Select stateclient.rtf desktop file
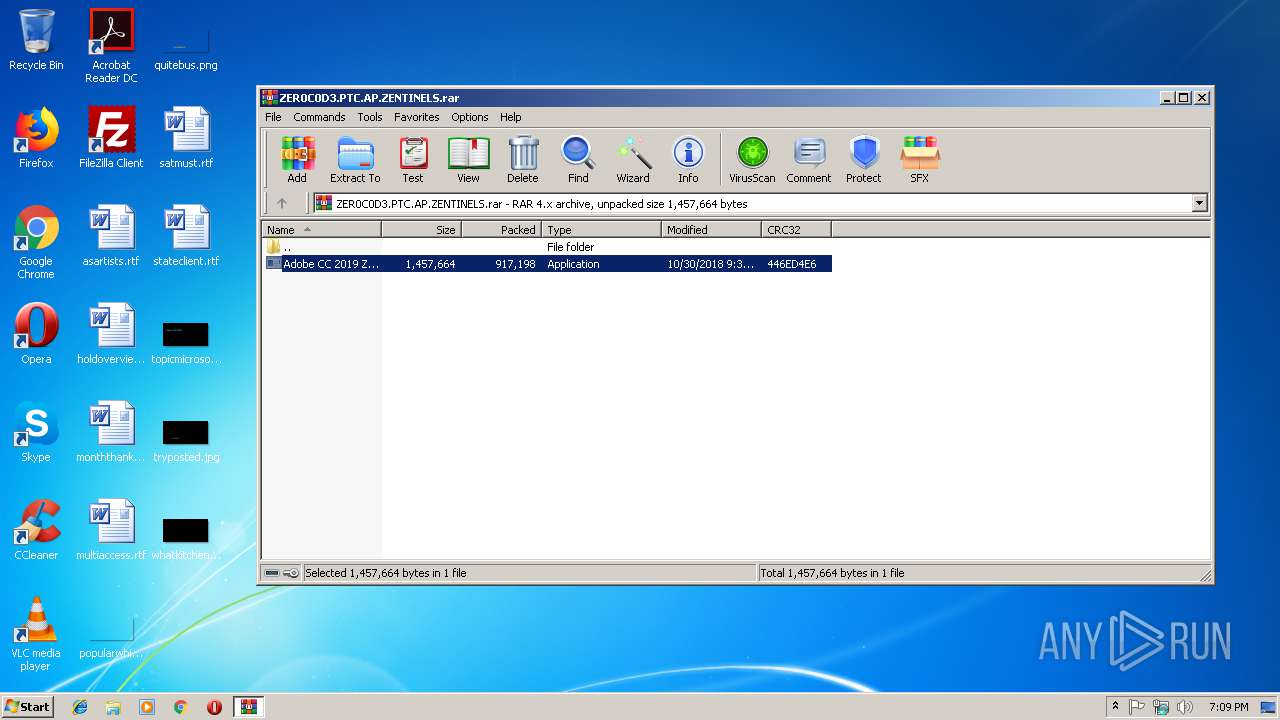The height and width of the screenshot is (720, 1280). [186, 236]
